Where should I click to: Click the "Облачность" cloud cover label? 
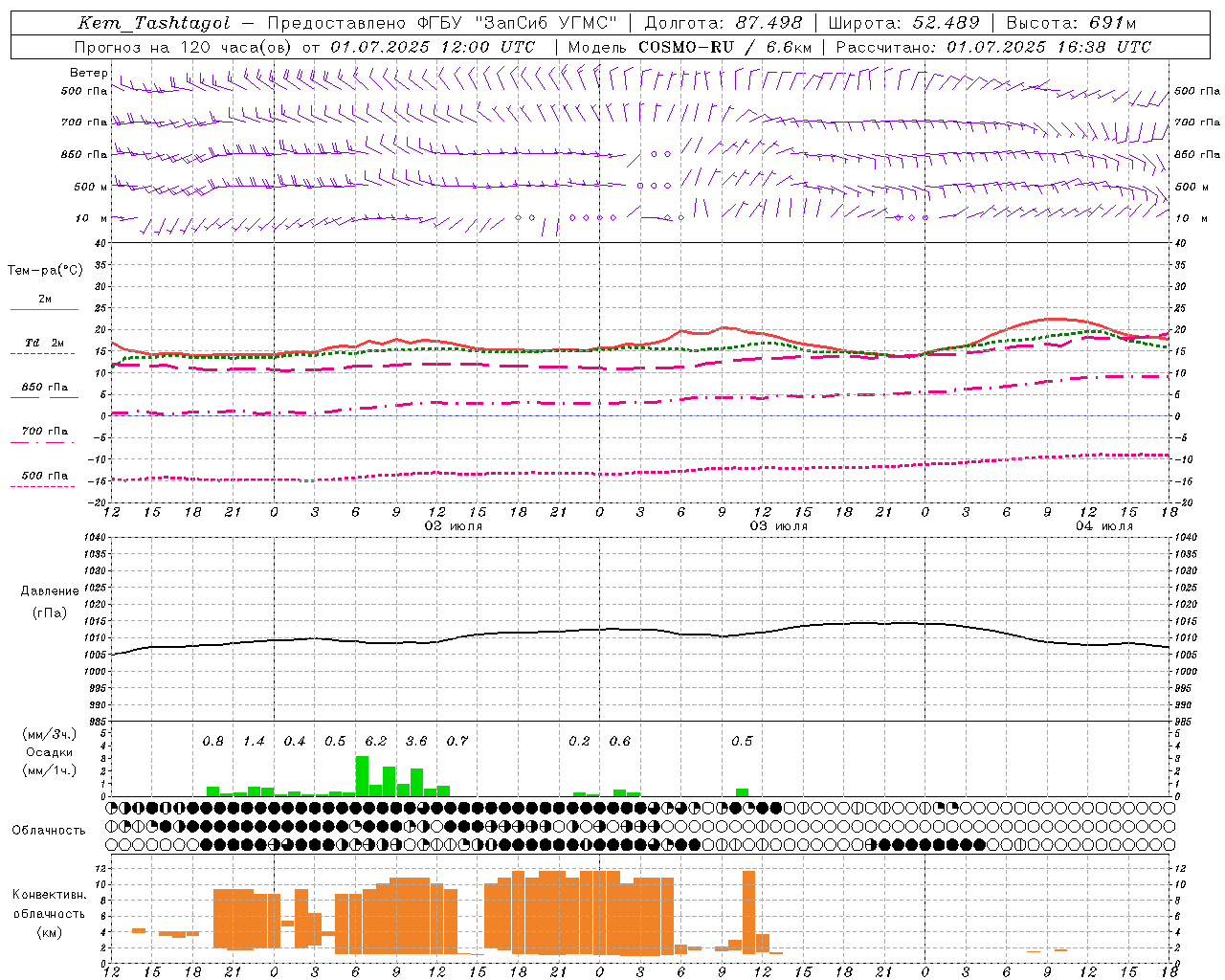[x=49, y=830]
